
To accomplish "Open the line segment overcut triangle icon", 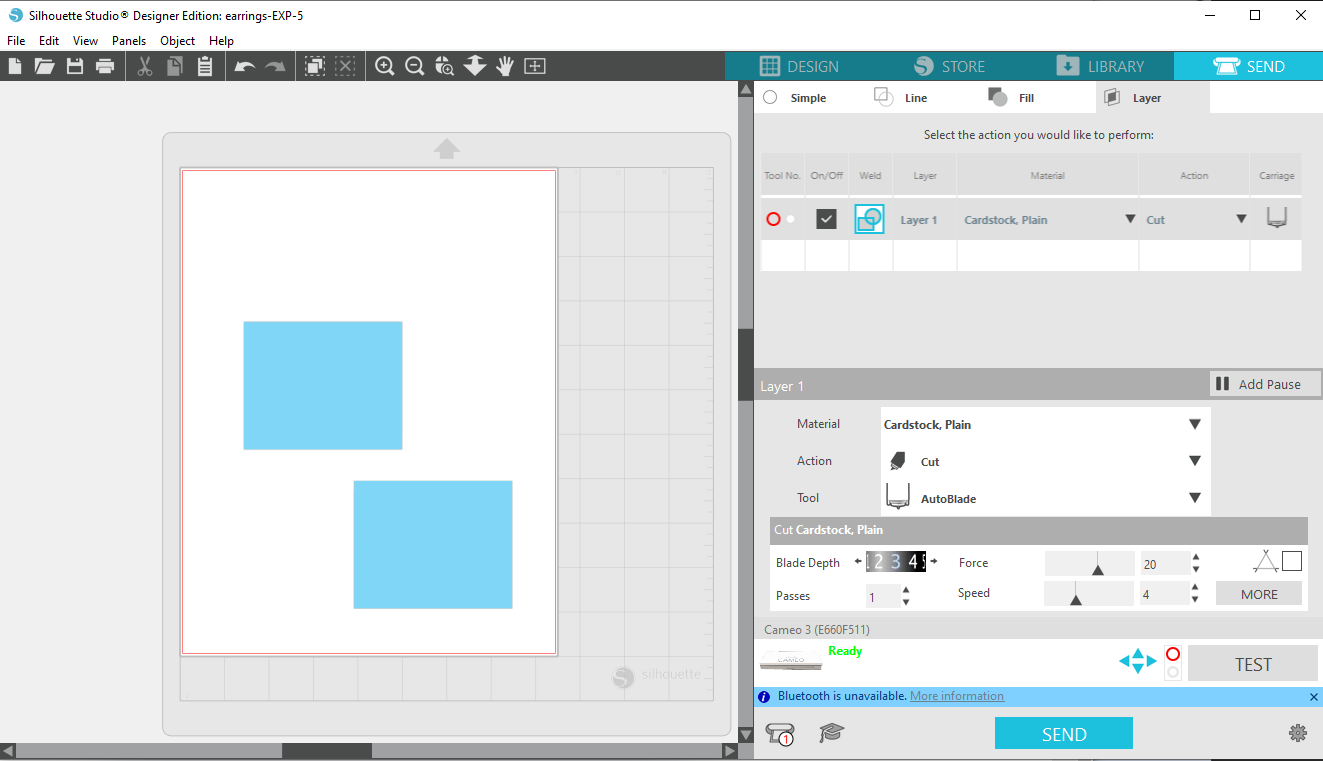I will pos(1266,562).
